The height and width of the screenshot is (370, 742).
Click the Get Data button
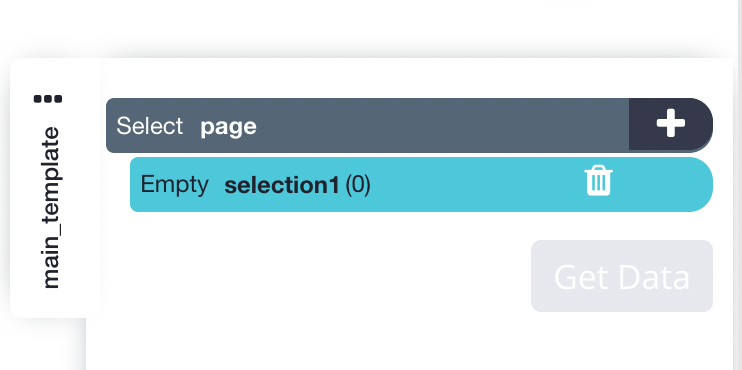[x=622, y=276]
